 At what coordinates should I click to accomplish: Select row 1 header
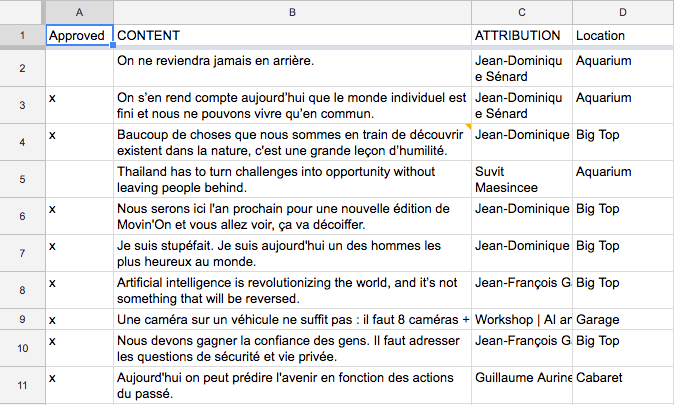(x=22, y=36)
